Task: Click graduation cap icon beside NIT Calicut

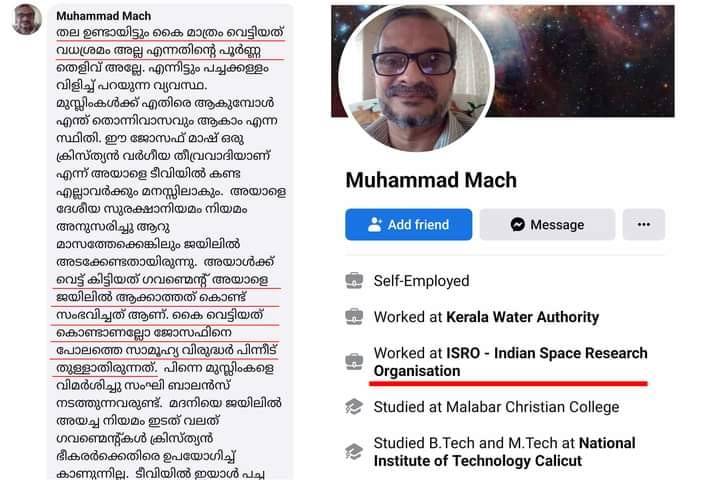Action: (x=354, y=452)
